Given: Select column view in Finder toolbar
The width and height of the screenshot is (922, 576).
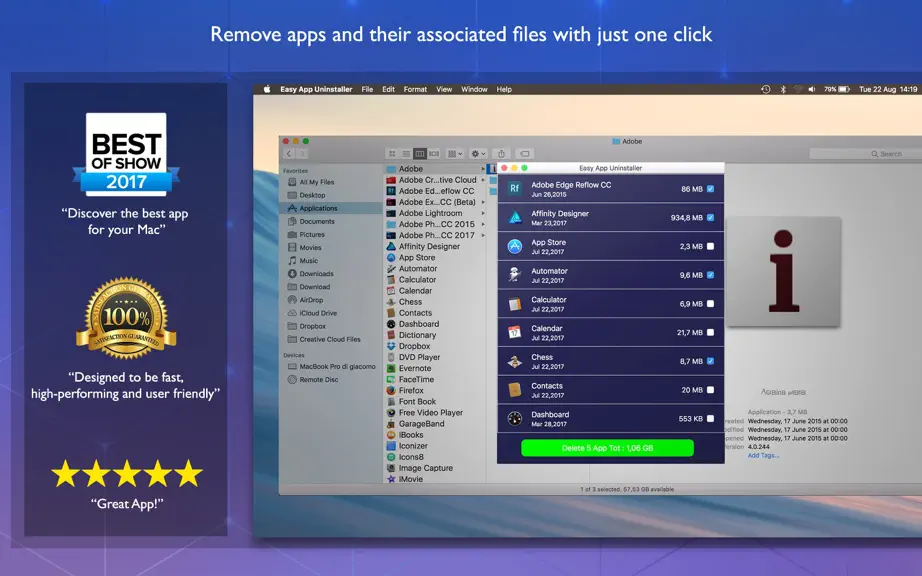Looking at the screenshot, I should pos(420,153).
